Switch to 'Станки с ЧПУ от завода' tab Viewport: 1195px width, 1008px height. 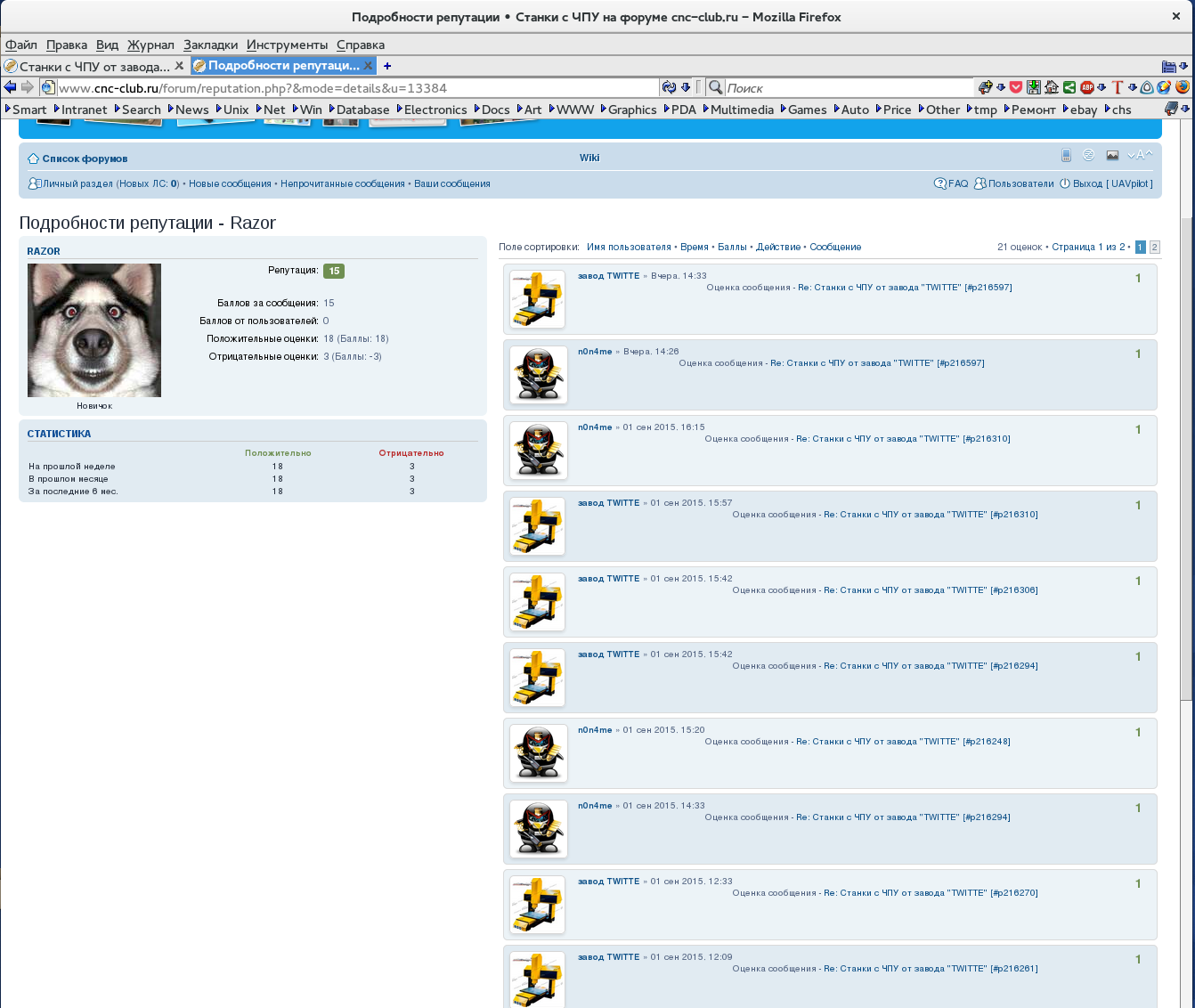click(93, 66)
